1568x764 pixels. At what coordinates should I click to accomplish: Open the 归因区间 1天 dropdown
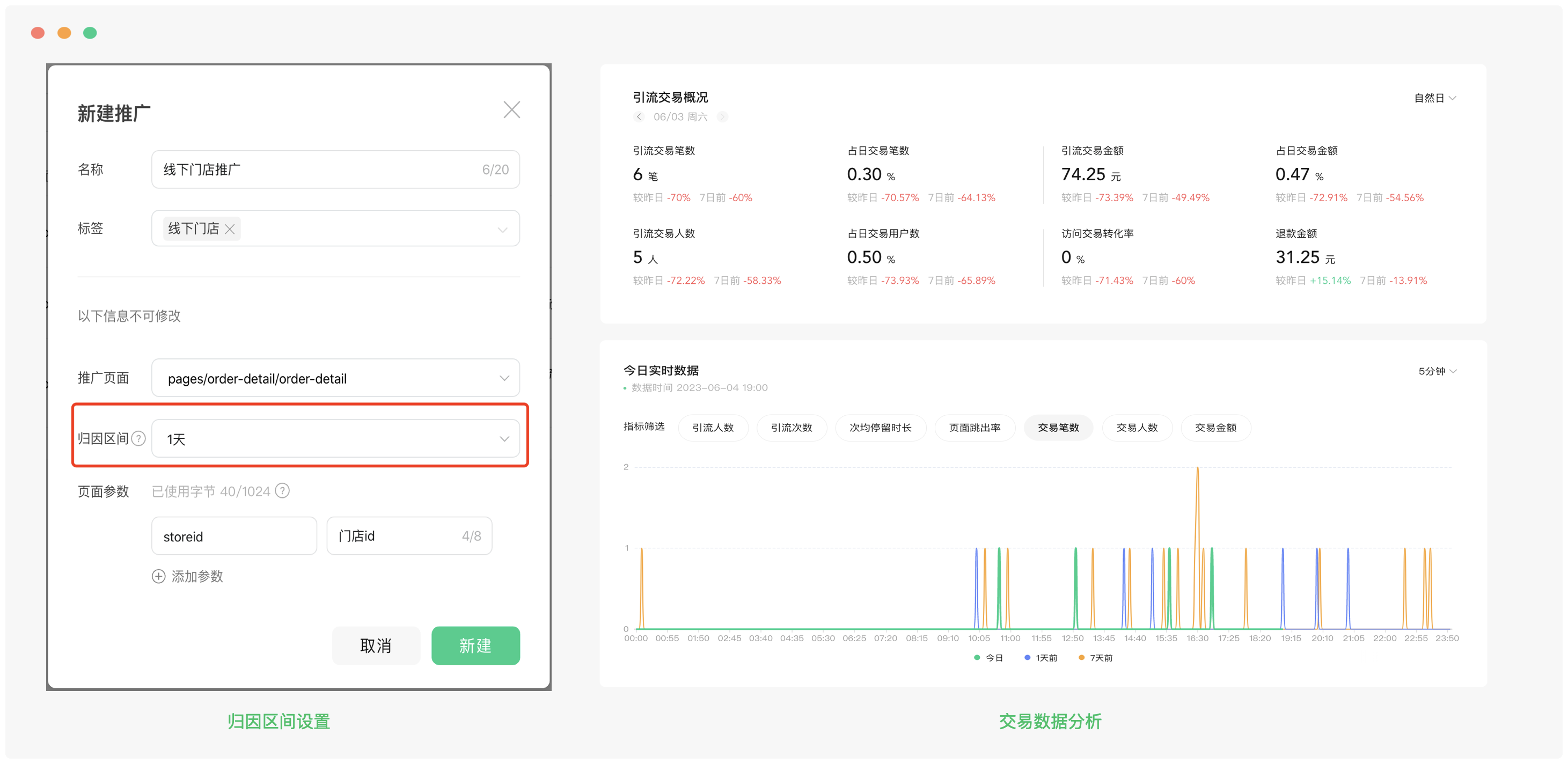335,438
